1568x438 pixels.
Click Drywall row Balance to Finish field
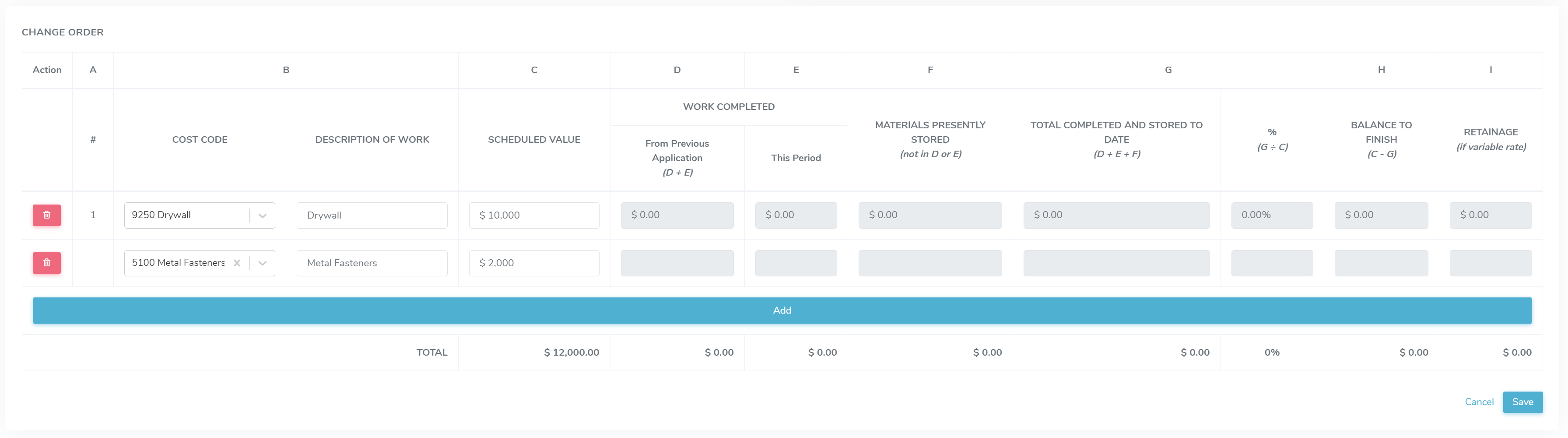[1381, 215]
